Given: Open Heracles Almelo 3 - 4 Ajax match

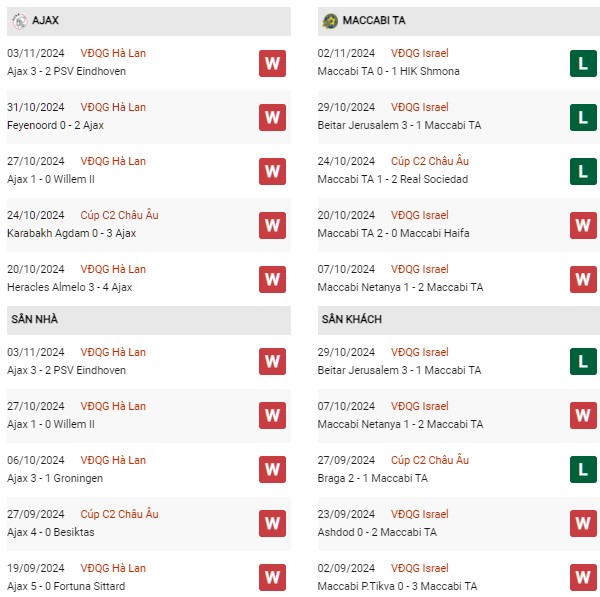Looking at the screenshot, I should (x=70, y=287).
